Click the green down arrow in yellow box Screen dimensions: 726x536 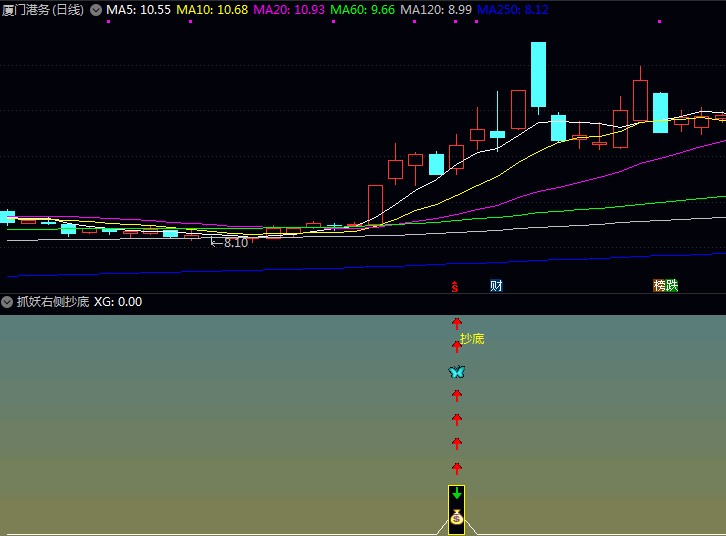point(457,494)
